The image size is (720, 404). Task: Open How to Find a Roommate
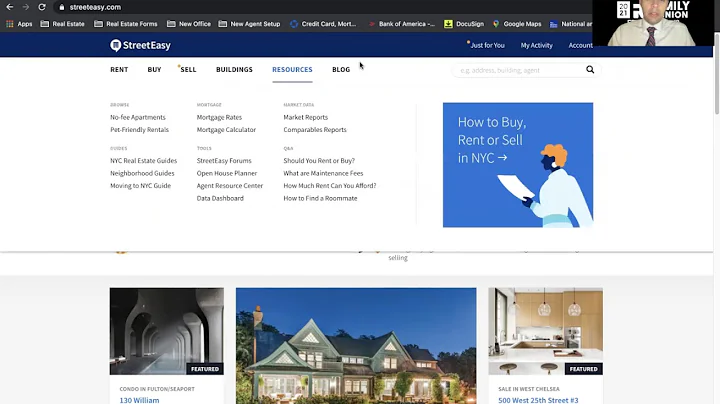[320, 198]
